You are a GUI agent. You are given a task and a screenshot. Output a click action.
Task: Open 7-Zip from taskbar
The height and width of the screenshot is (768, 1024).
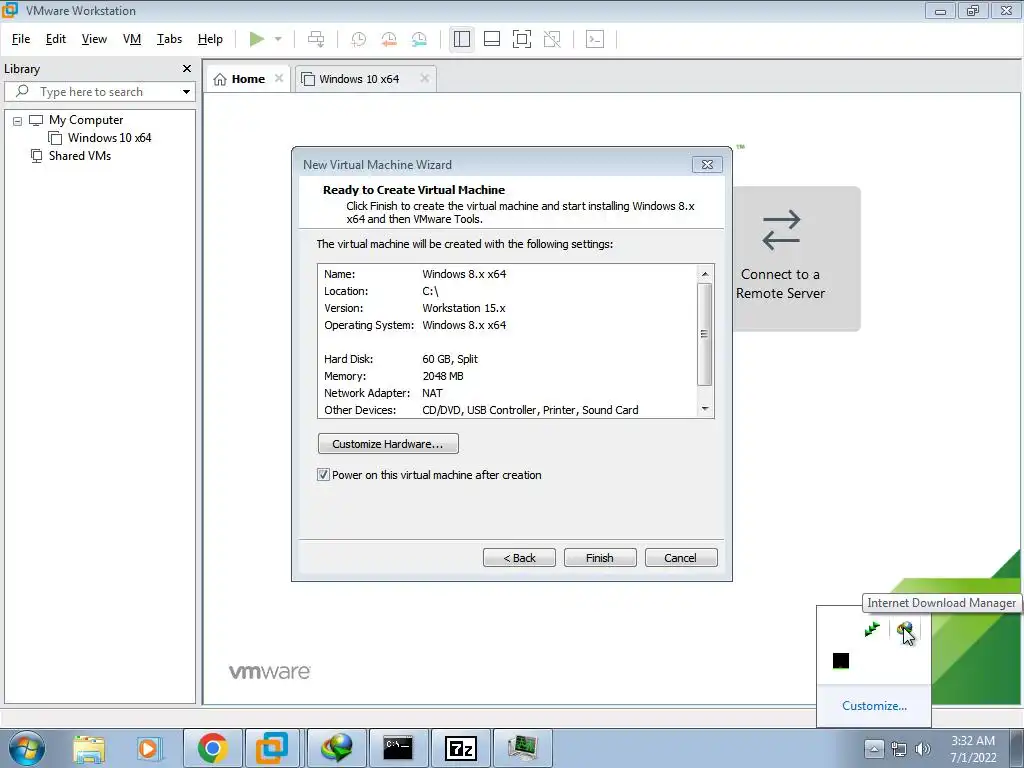click(460, 748)
